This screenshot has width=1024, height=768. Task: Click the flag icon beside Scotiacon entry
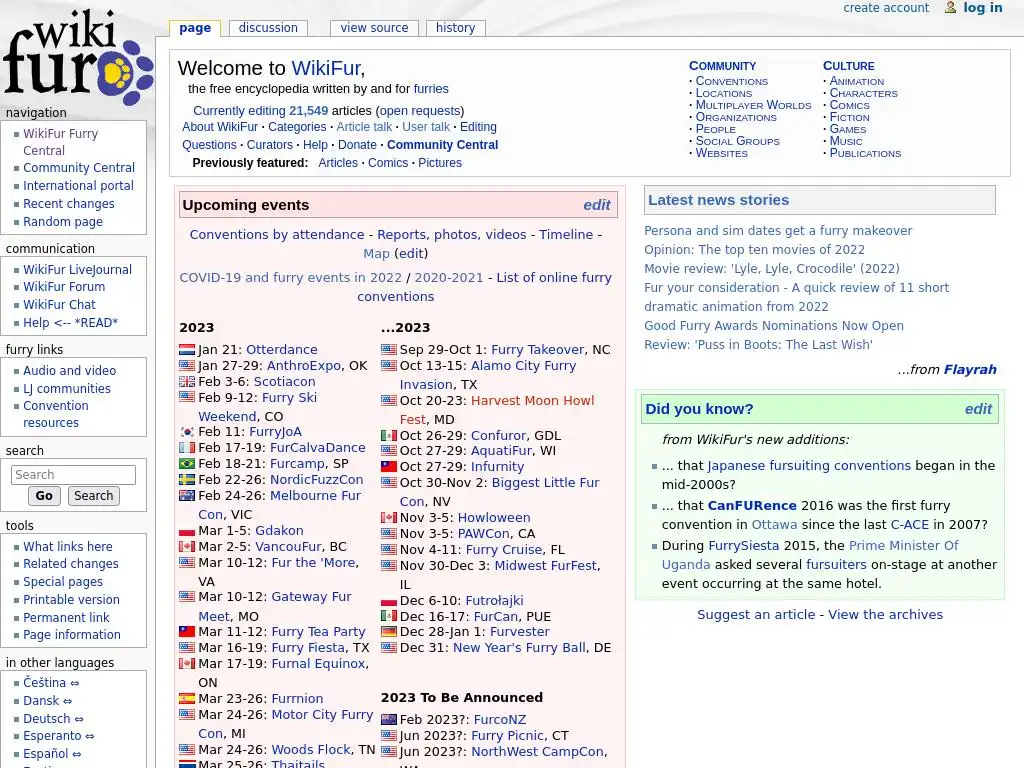point(187,382)
